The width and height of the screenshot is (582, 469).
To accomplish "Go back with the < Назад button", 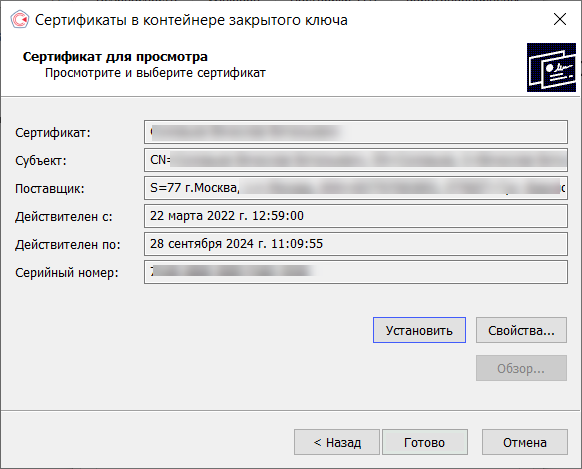I will 337,442.
